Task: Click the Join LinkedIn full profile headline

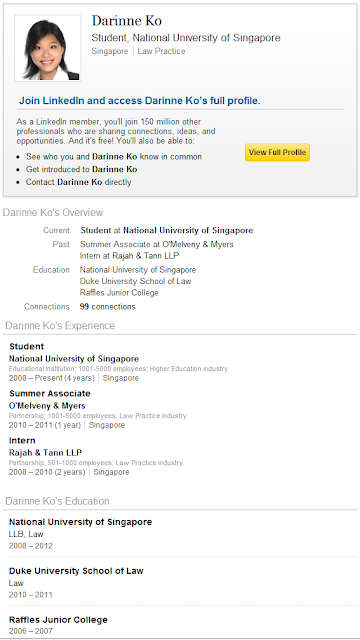Action: (x=140, y=101)
